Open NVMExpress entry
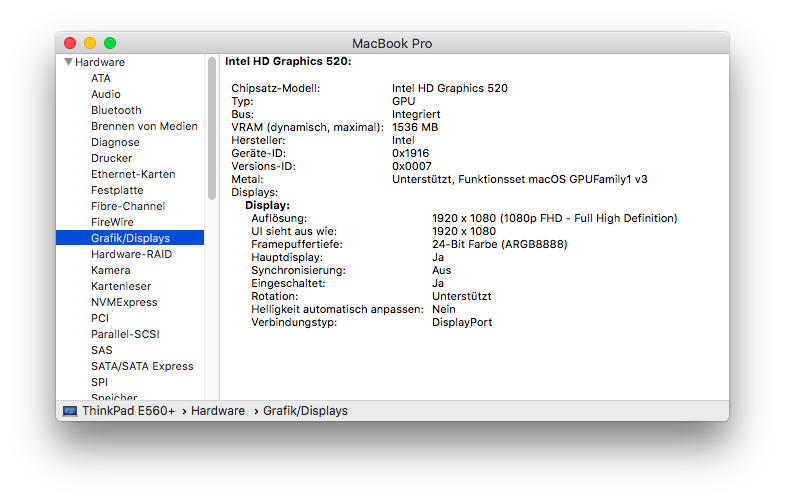This screenshot has width=785, height=501. pyautogui.click(x=124, y=303)
